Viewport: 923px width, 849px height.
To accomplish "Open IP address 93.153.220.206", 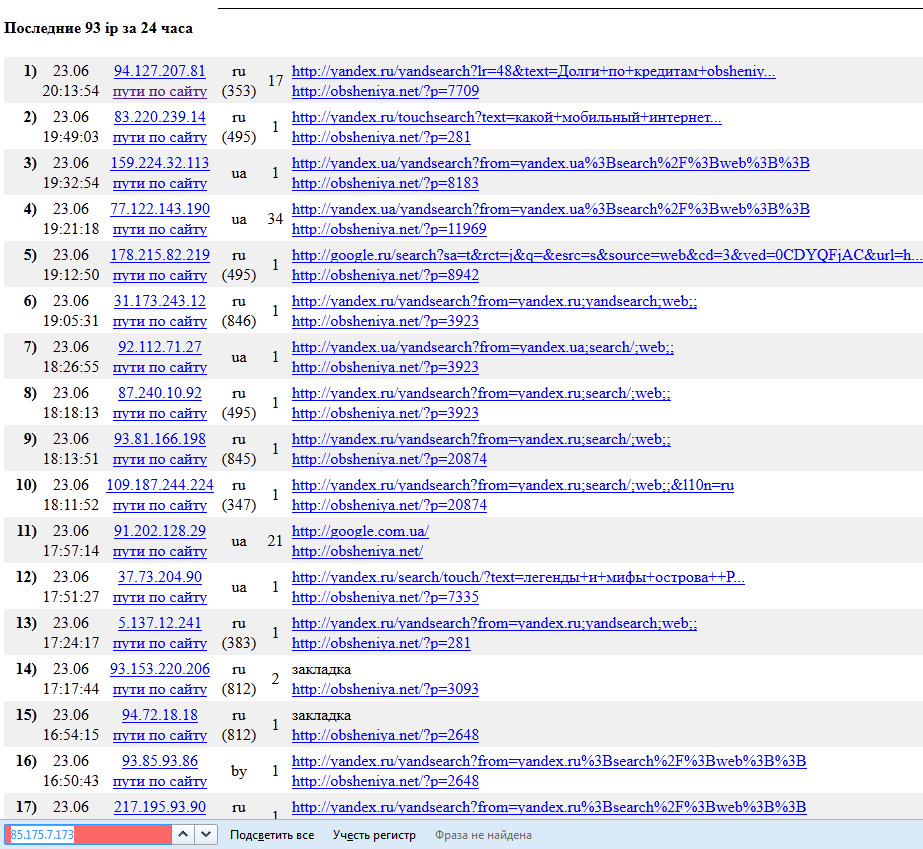I will point(160,668).
